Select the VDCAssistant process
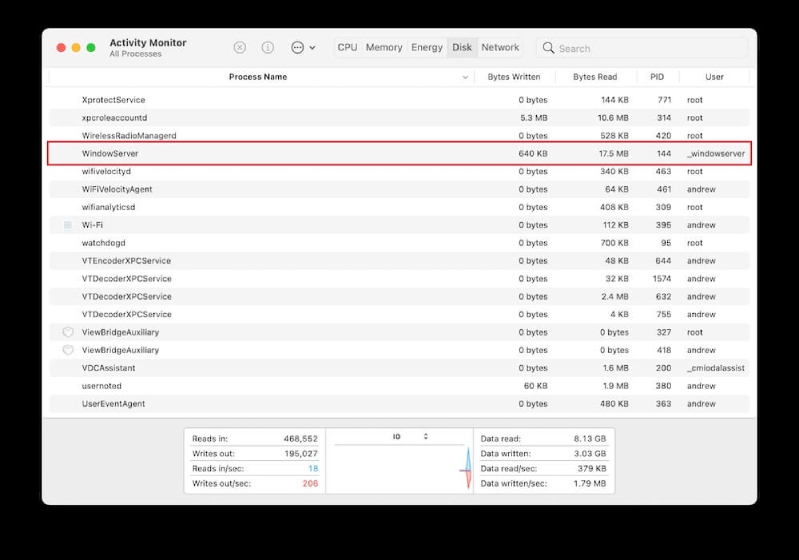 400,368
